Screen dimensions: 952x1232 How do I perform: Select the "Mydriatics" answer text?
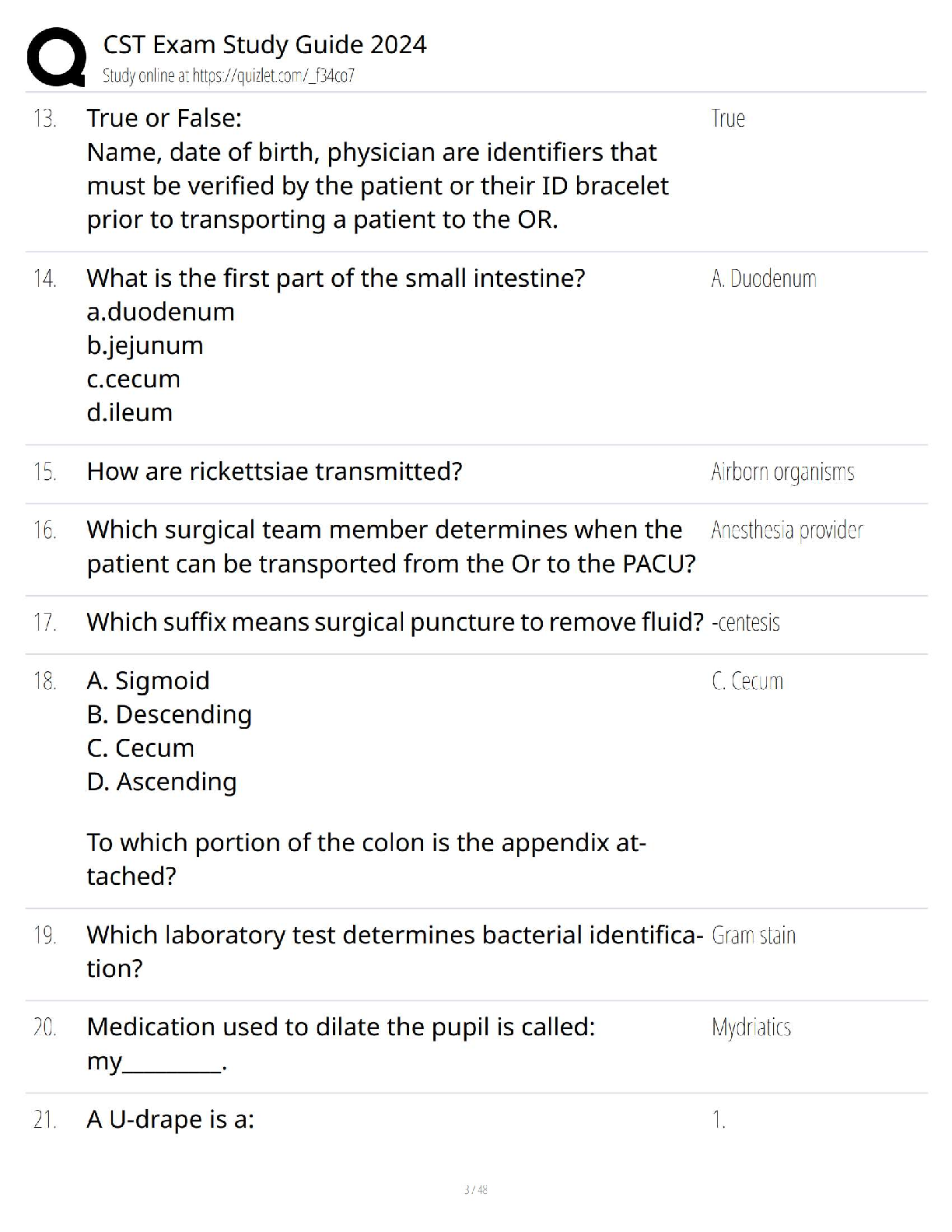[751, 1027]
